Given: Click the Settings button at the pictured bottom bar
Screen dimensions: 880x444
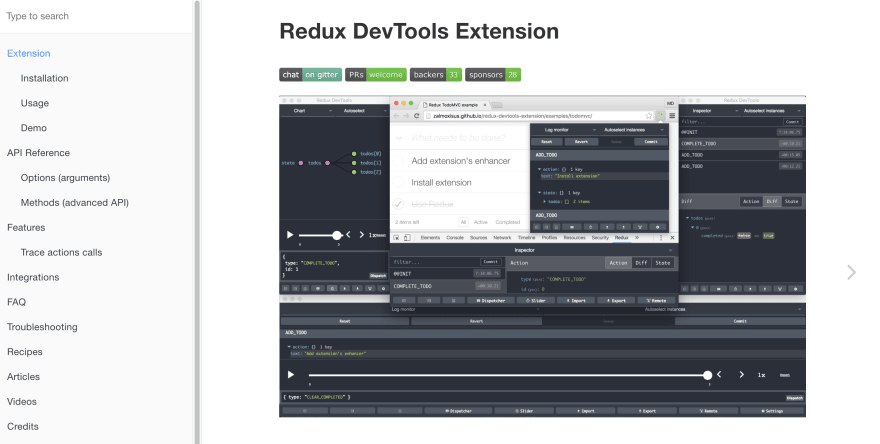Looking at the screenshot, I should [x=772, y=411].
